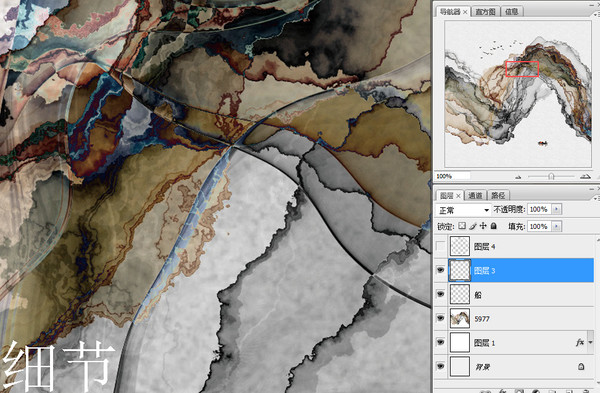Click the lock transparent pixels icon
The height and width of the screenshot is (393, 600).
(x=462, y=226)
